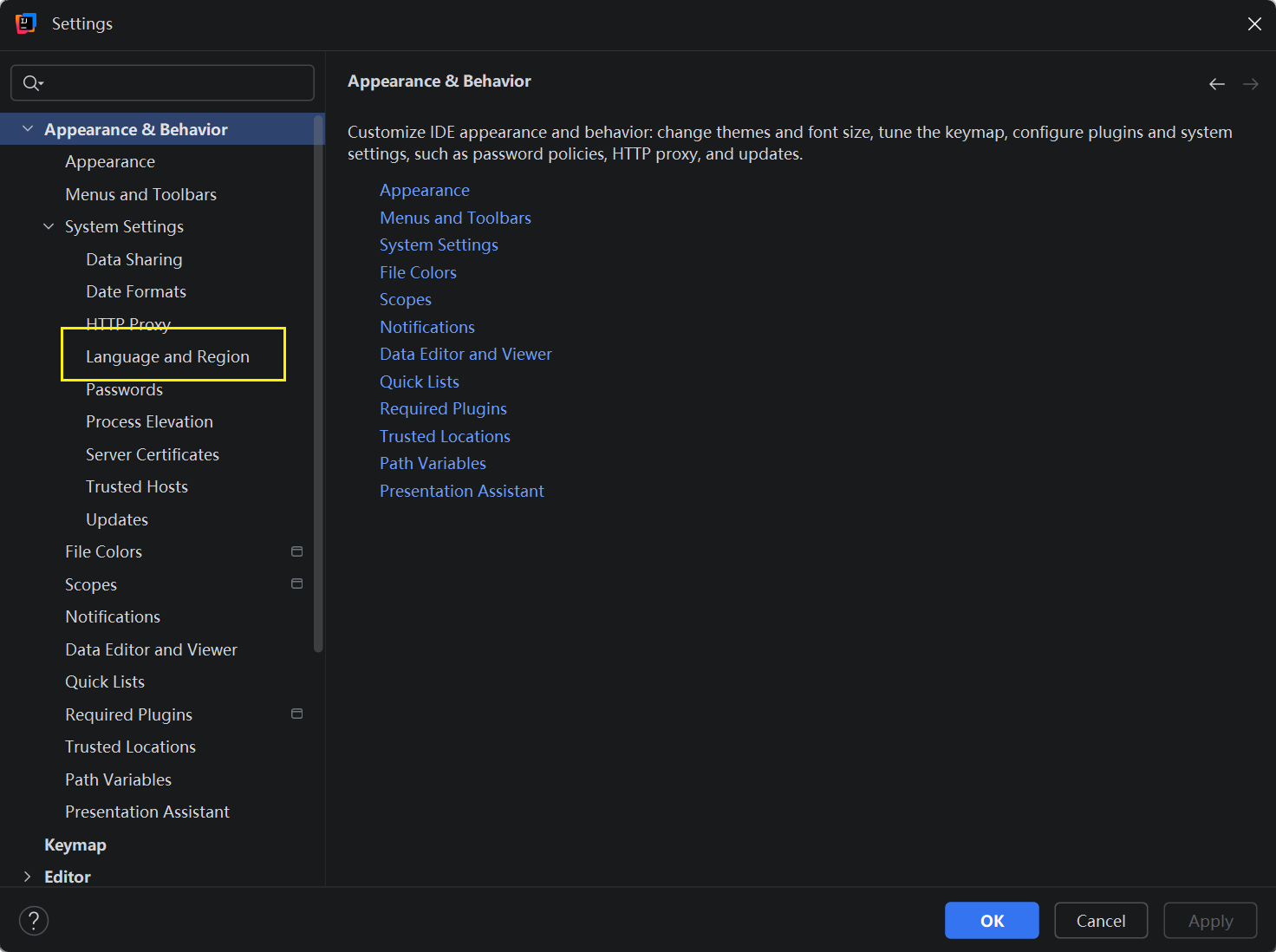Collapse the System Settings tree node
Viewport: 1276px width, 952px height.
(x=49, y=226)
